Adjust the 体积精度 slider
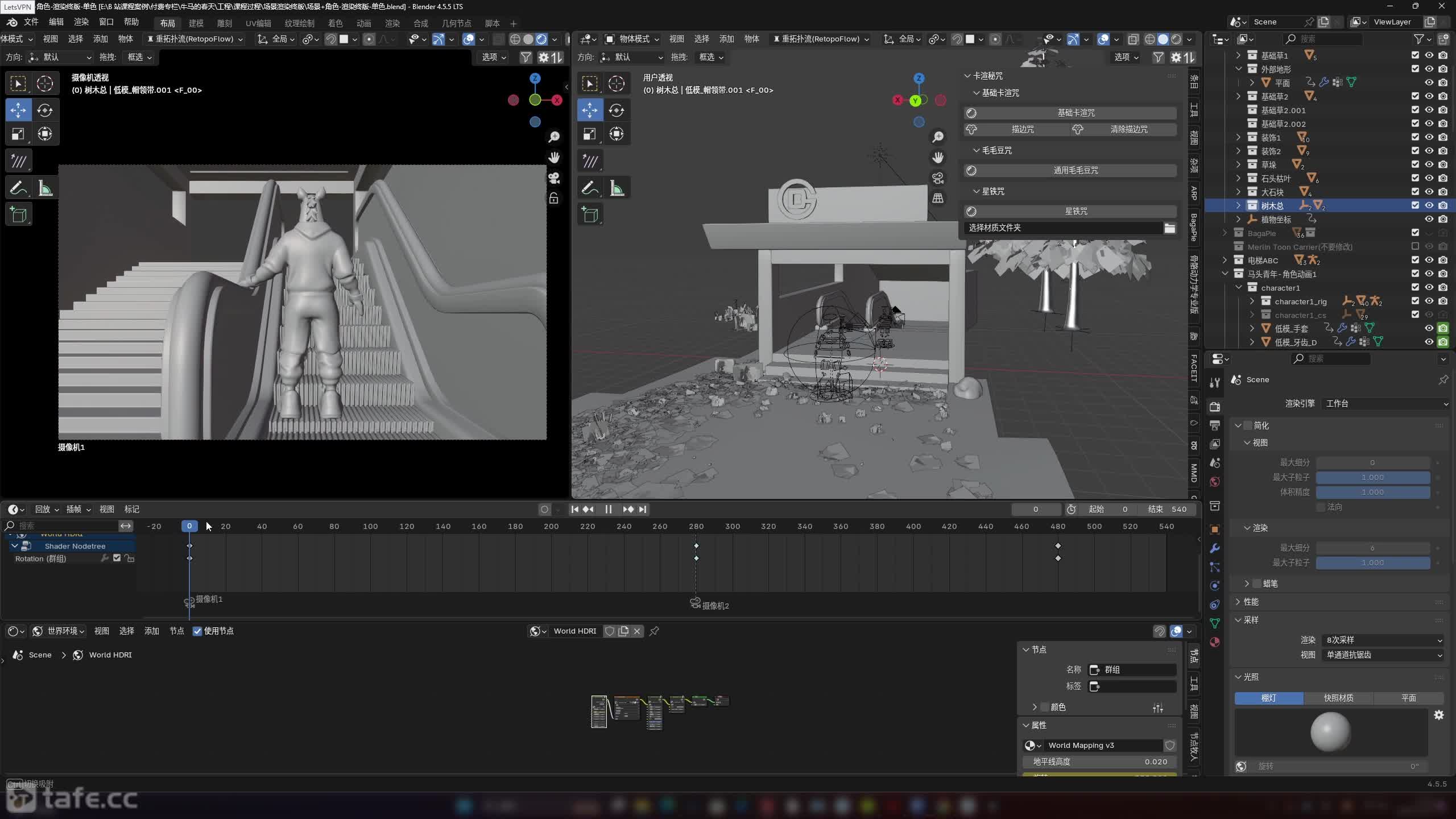 click(x=1372, y=492)
